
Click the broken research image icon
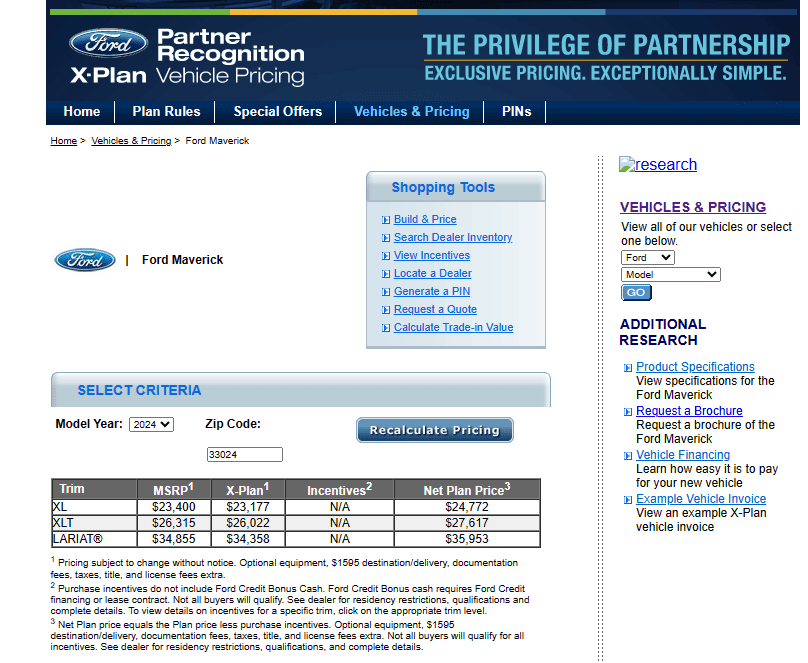click(627, 164)
